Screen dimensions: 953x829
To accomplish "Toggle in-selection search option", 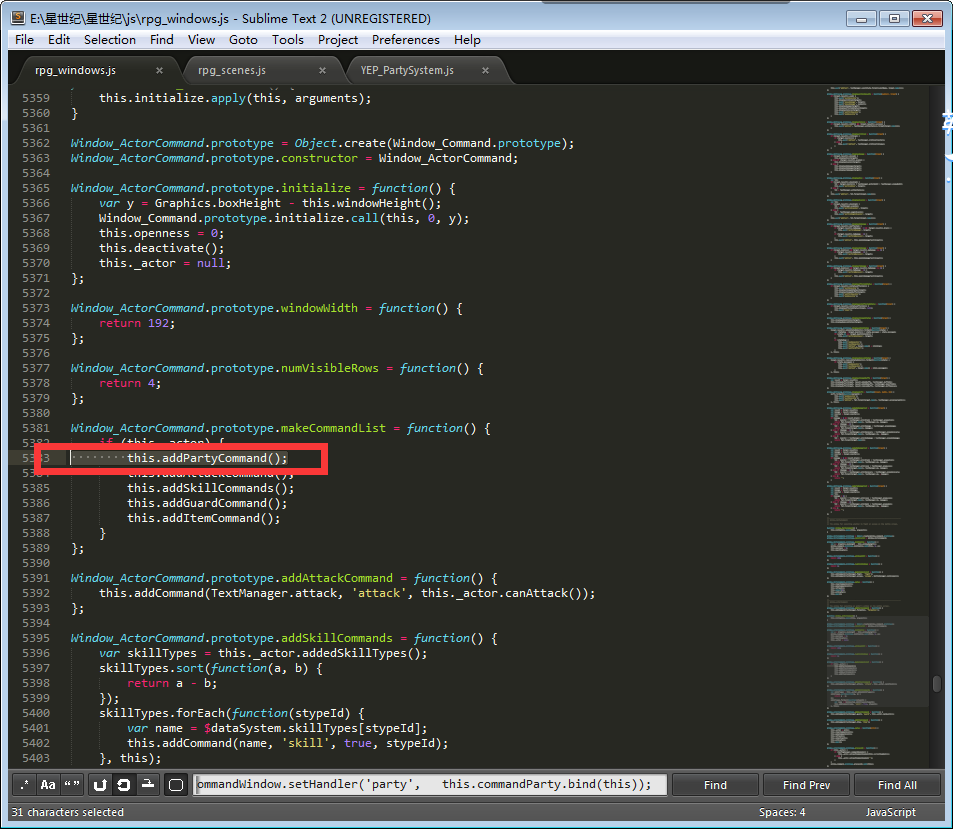I will (x=148, y=785).
